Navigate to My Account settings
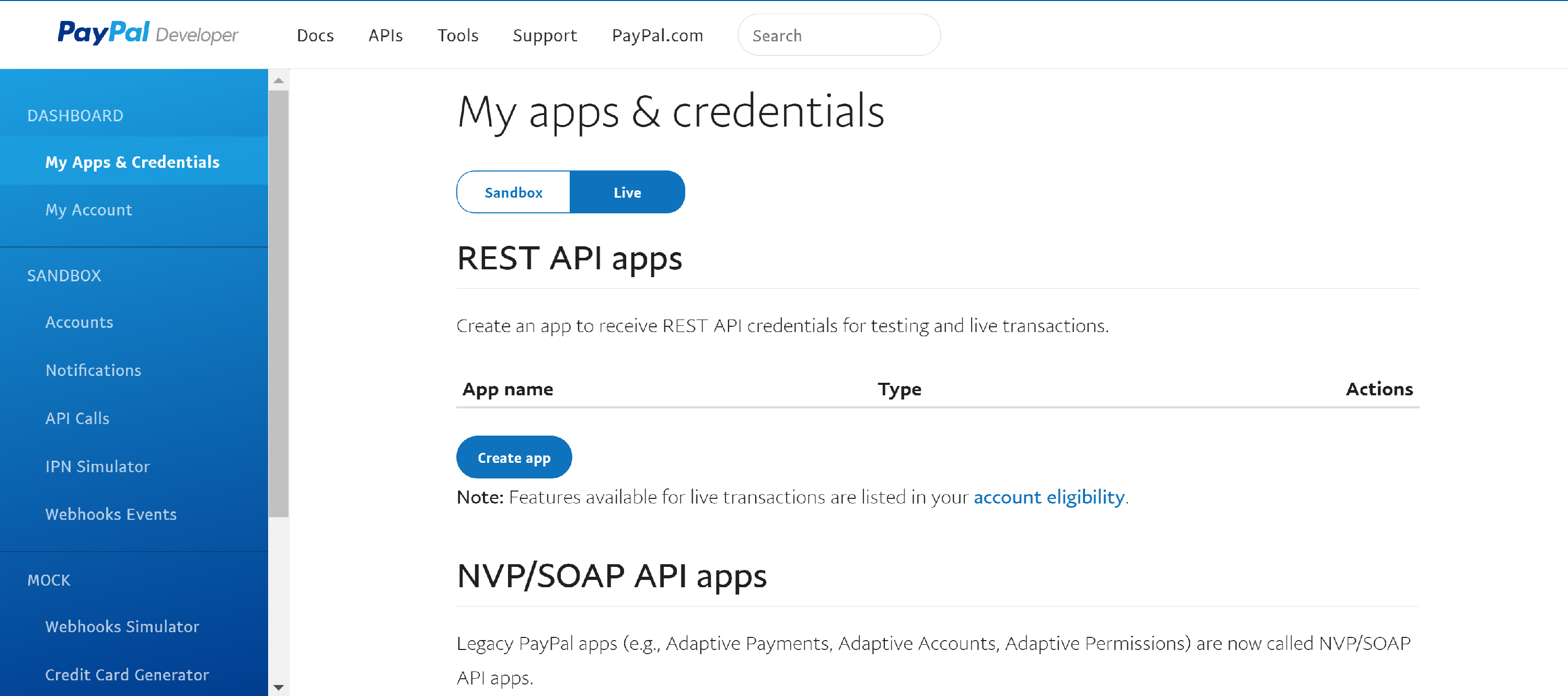 click(x=88, y=209)
